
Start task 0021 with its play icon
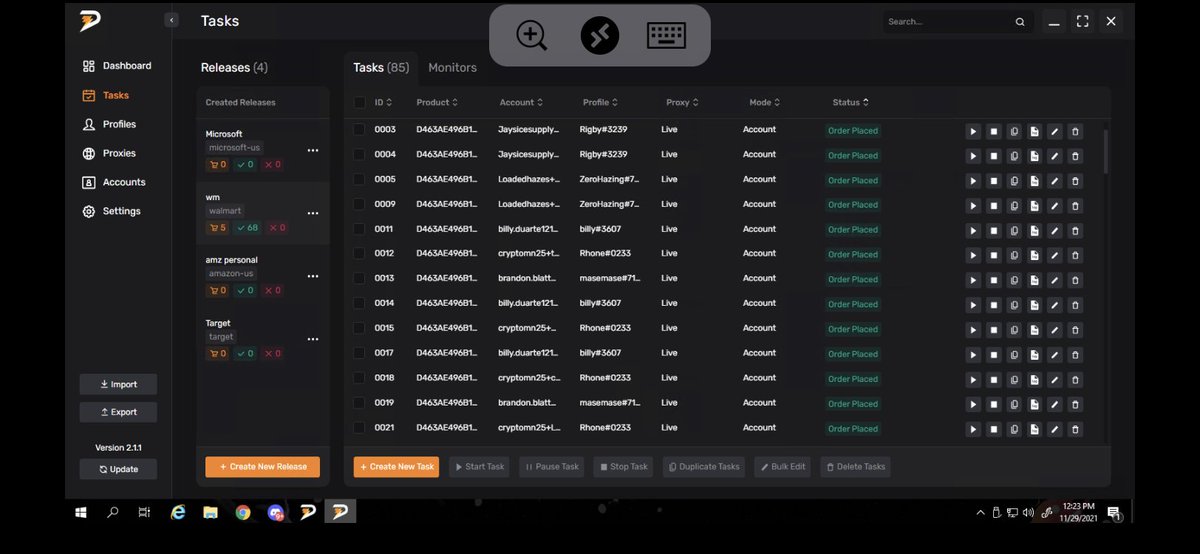click(x=973, y=429)
